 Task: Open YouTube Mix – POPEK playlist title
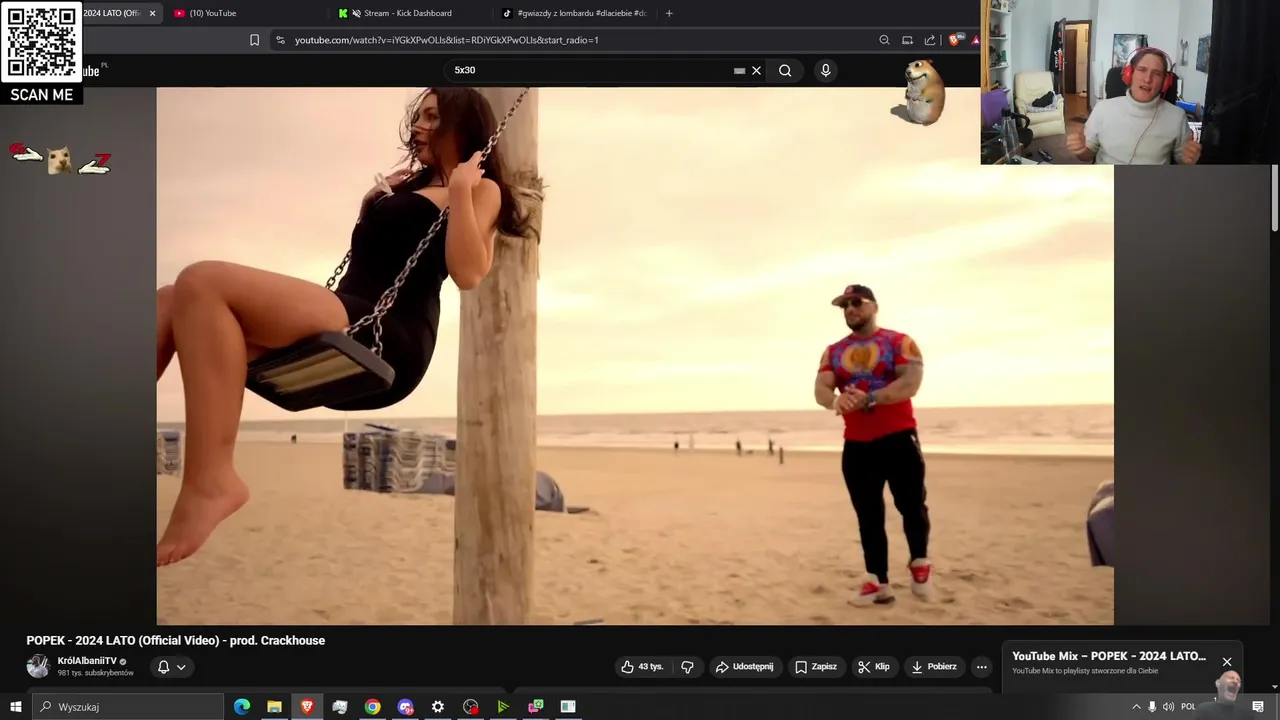[1108, 656]
